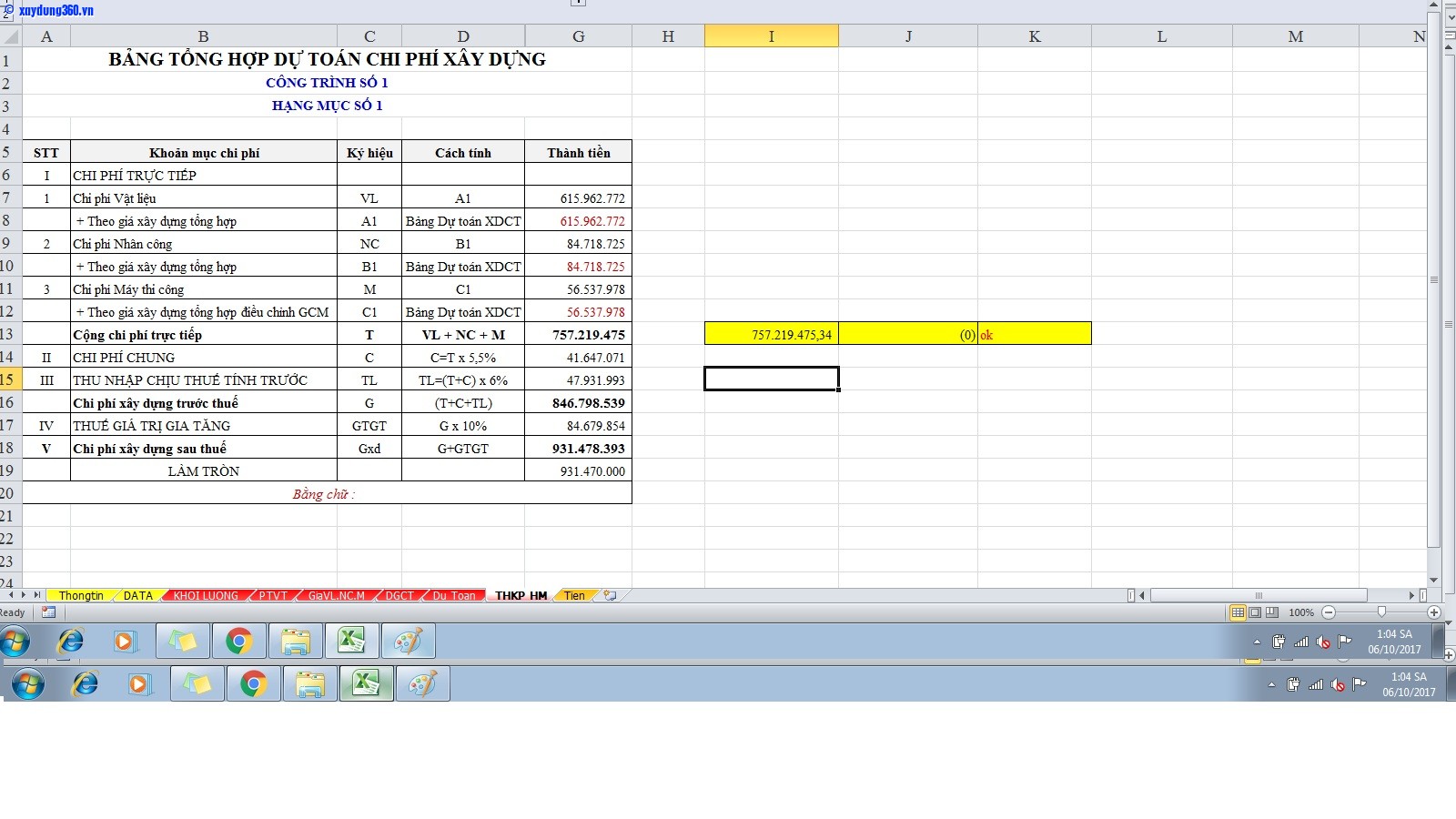Image resolution: width=1456 pixels, height=819 pixels.
Task: Jump to last sheet using tab navigation arrow
Action: coord(38,595)
